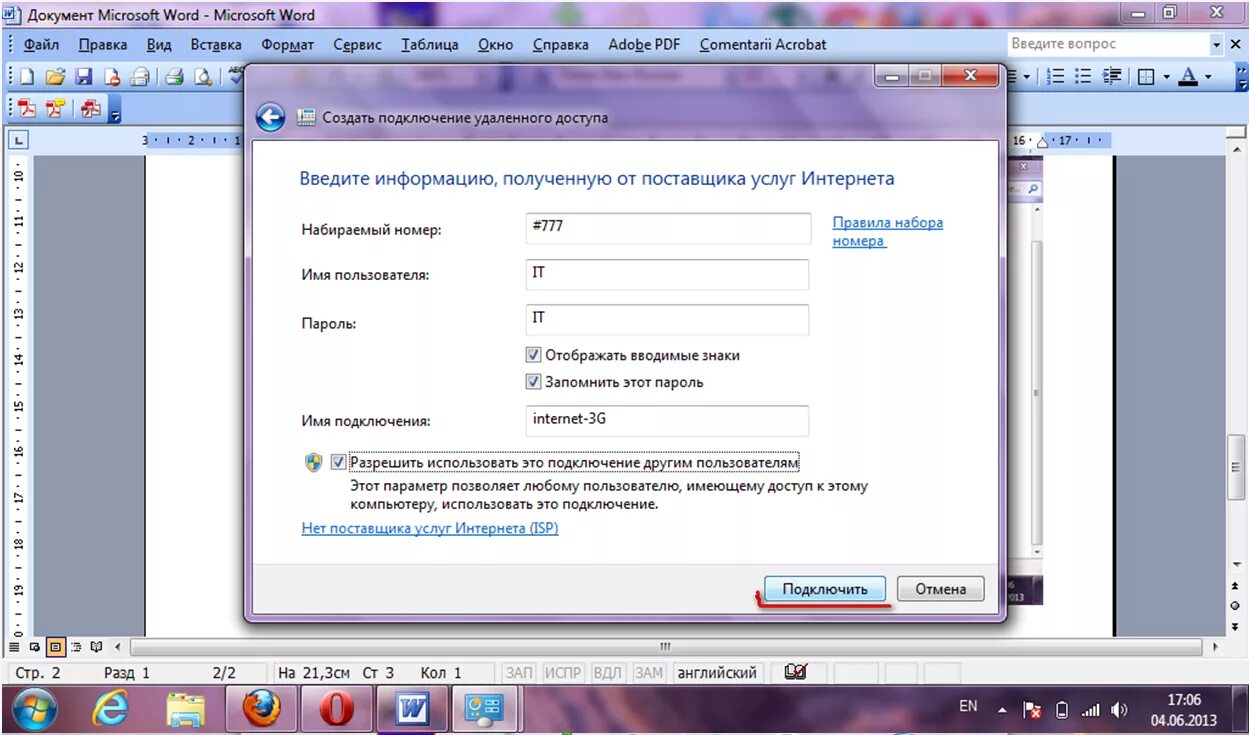Open the Введите вопрос dropdown arrow
The image size is (1249, 735).
(1217, 44)
